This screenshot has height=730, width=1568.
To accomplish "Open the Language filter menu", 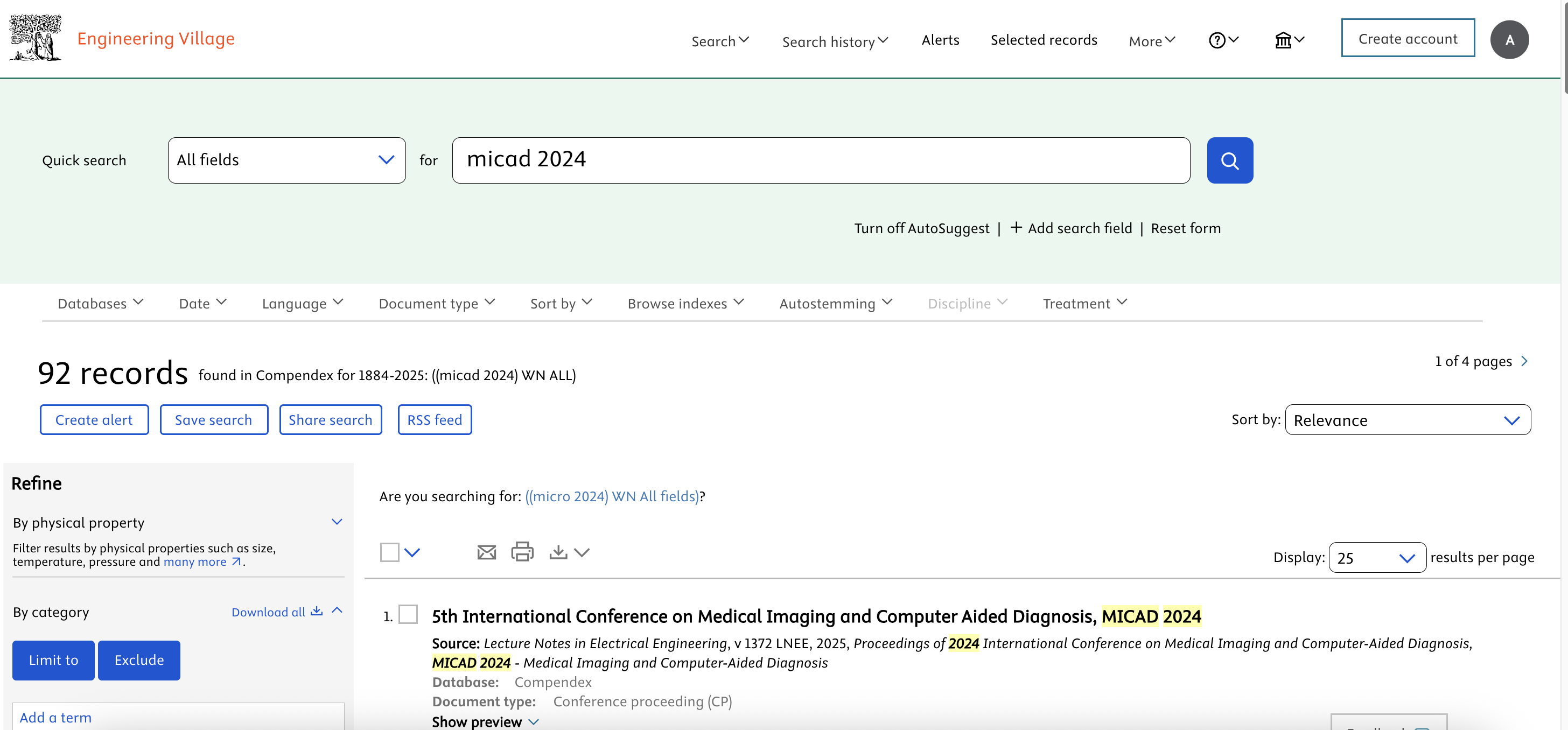I will click(x=303, y=303).
